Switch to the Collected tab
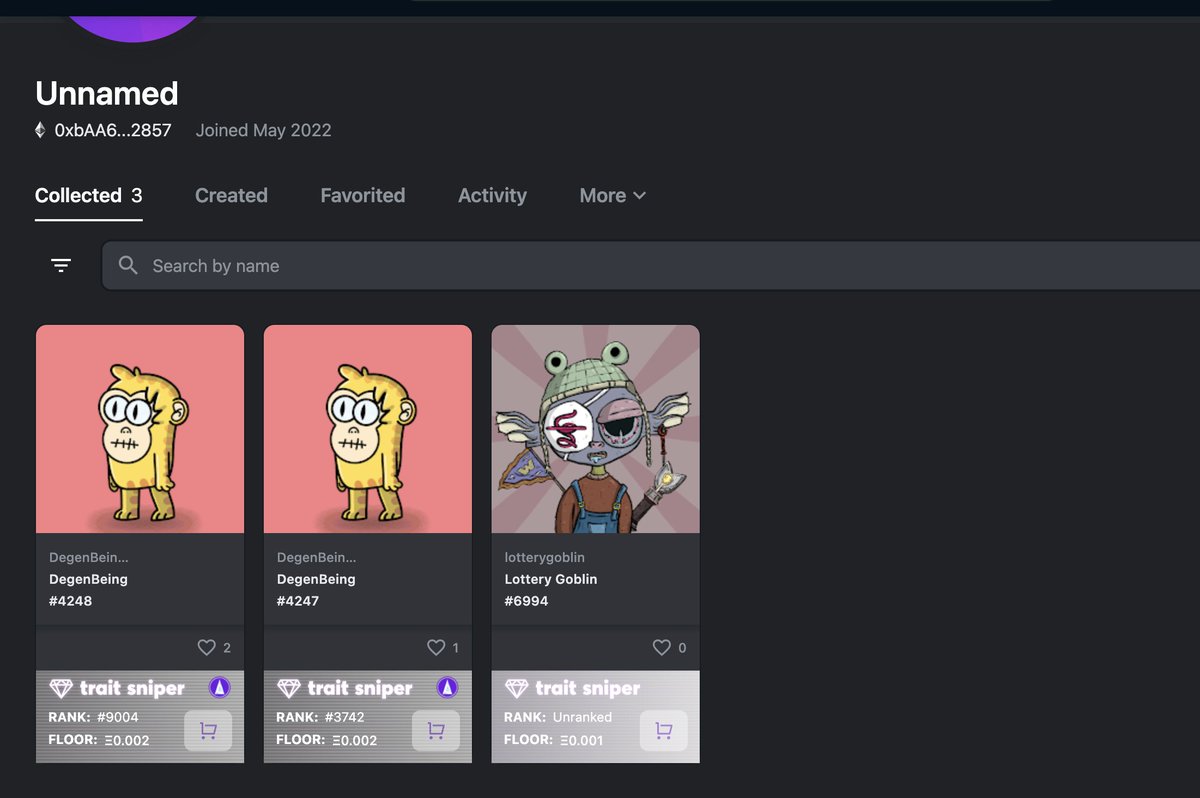1200x798 pixels. 89,196
